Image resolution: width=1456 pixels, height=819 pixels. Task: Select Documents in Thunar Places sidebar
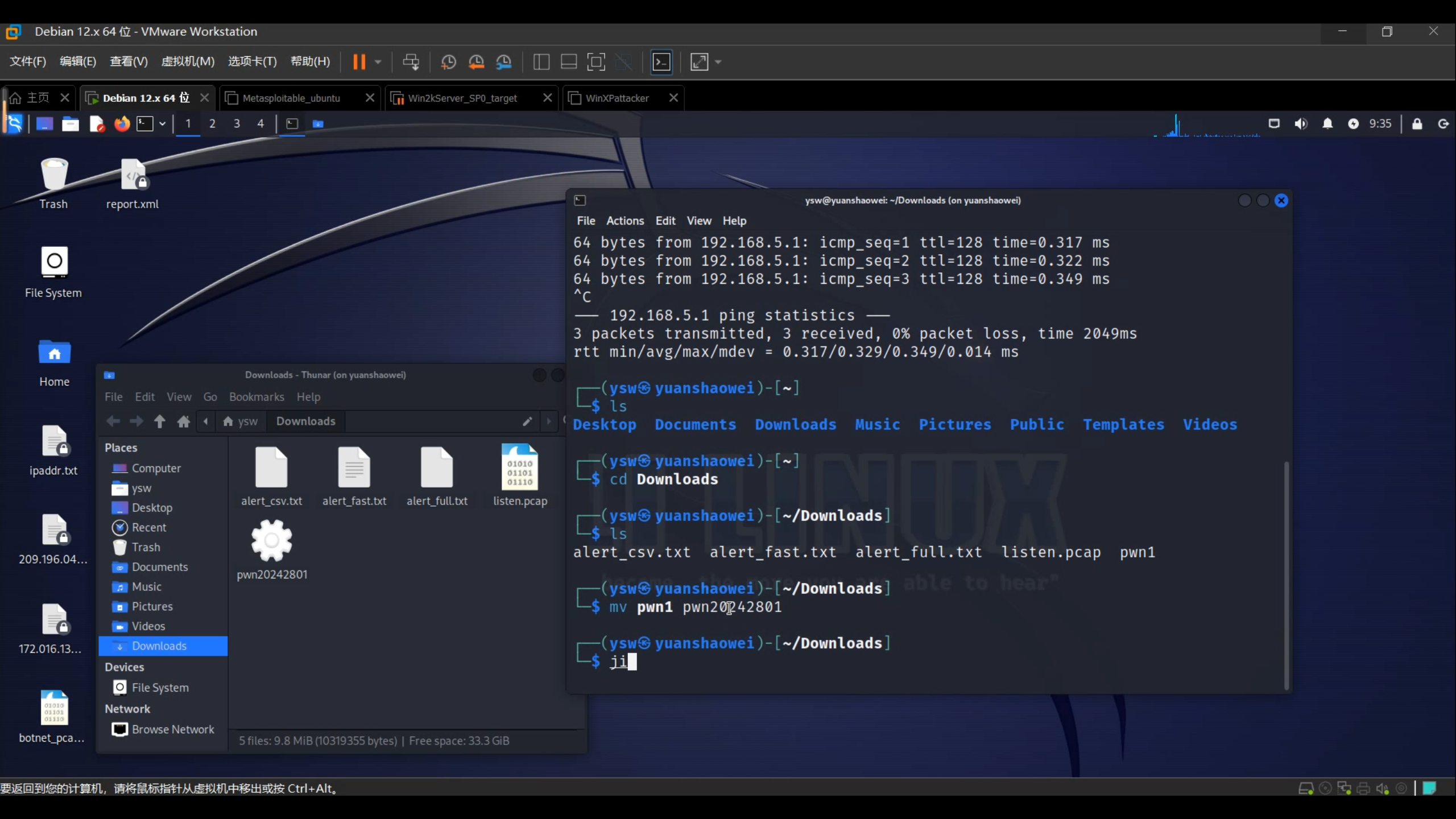159,567
